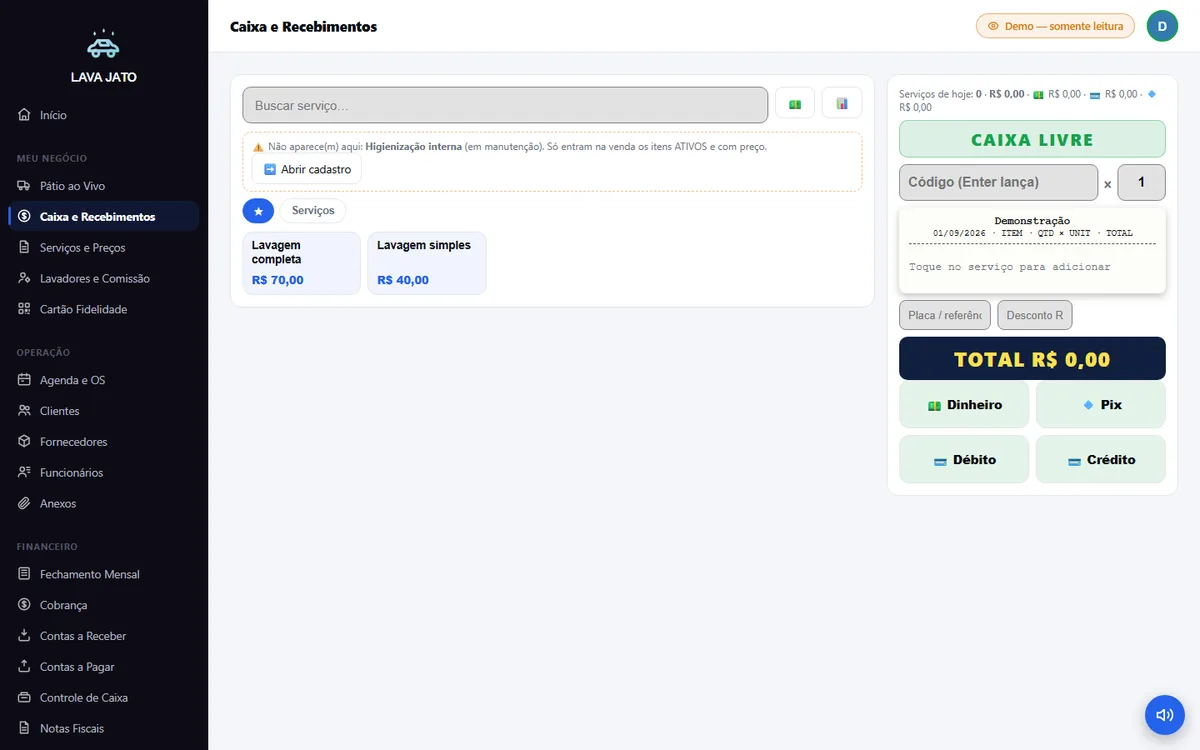Select the star favorites filter chip
The image size is (1200, 750).
coord(258,211)
